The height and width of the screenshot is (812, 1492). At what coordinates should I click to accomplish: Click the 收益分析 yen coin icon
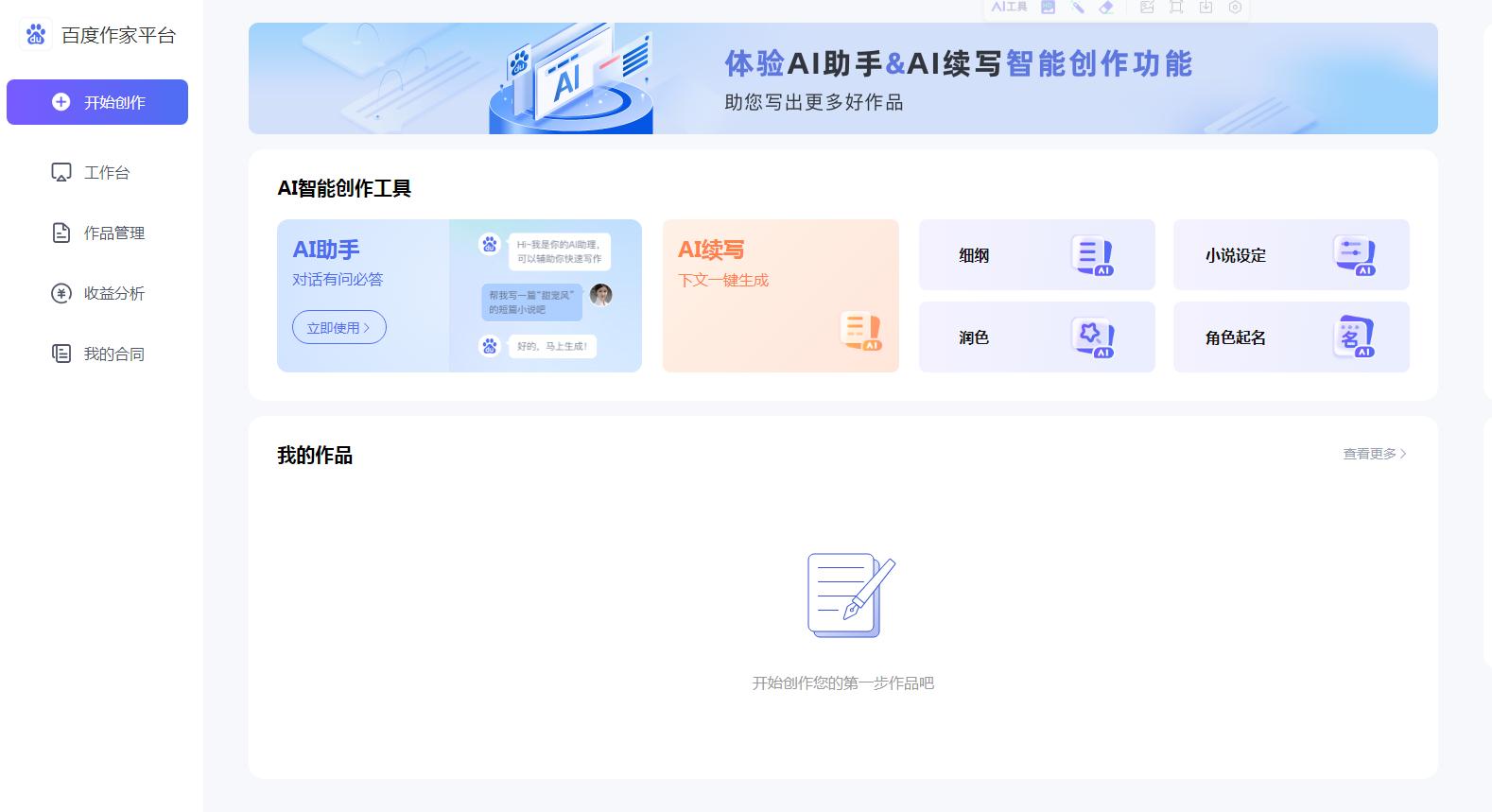(61, 293)
